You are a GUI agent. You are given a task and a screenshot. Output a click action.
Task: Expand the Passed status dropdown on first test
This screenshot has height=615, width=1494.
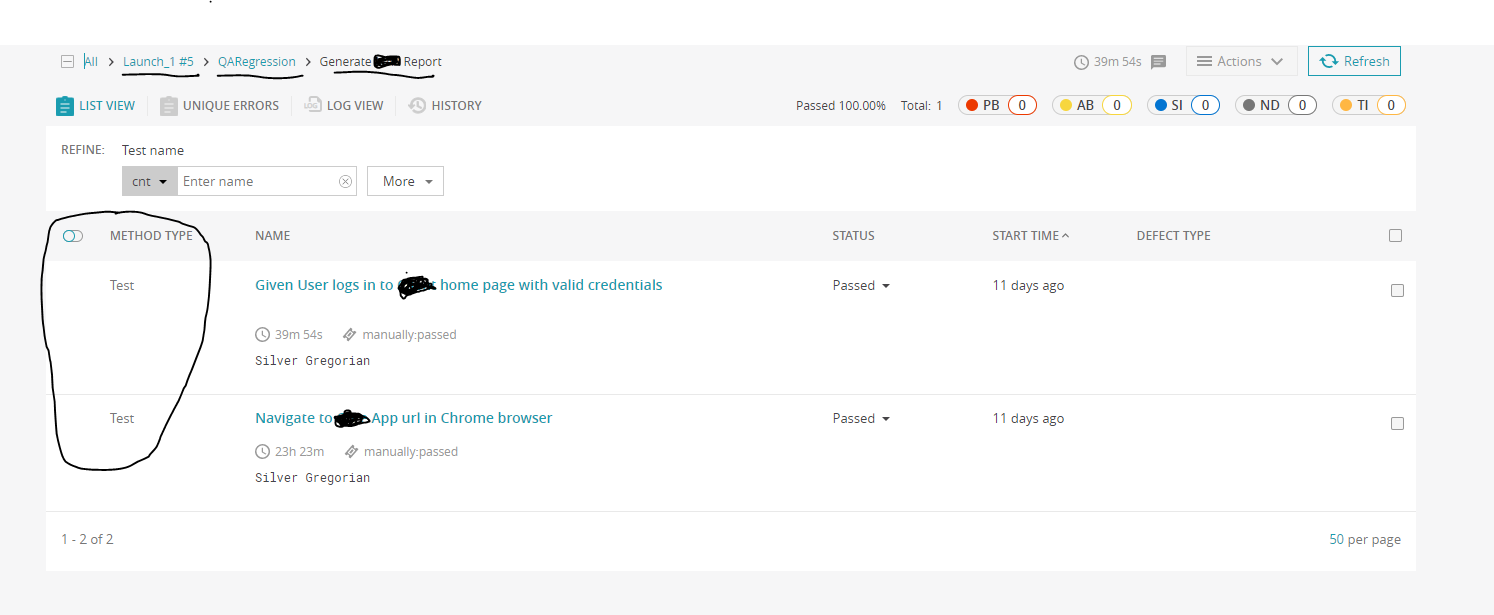coord(861,285)
